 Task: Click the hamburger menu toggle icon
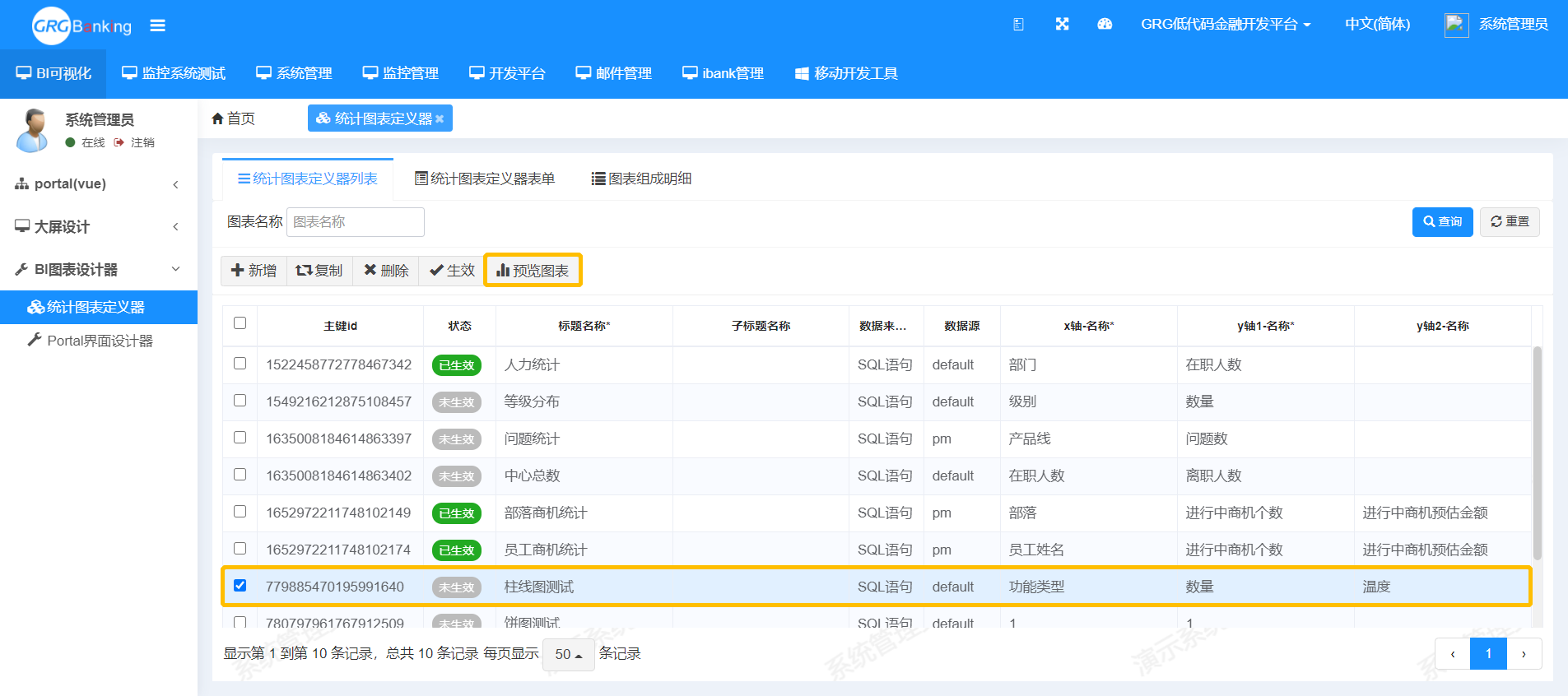click(157, 26)
